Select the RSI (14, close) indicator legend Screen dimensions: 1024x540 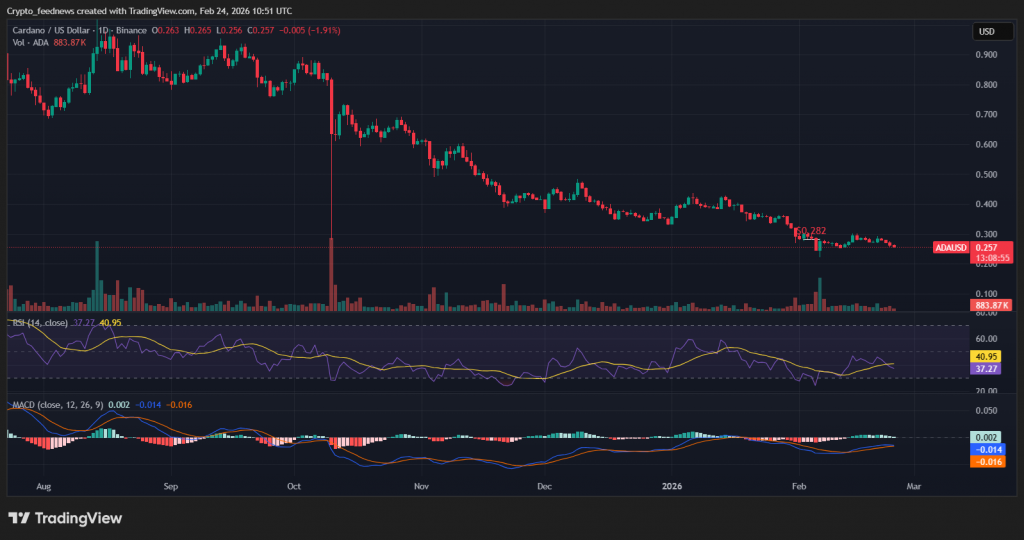point(40,323)
